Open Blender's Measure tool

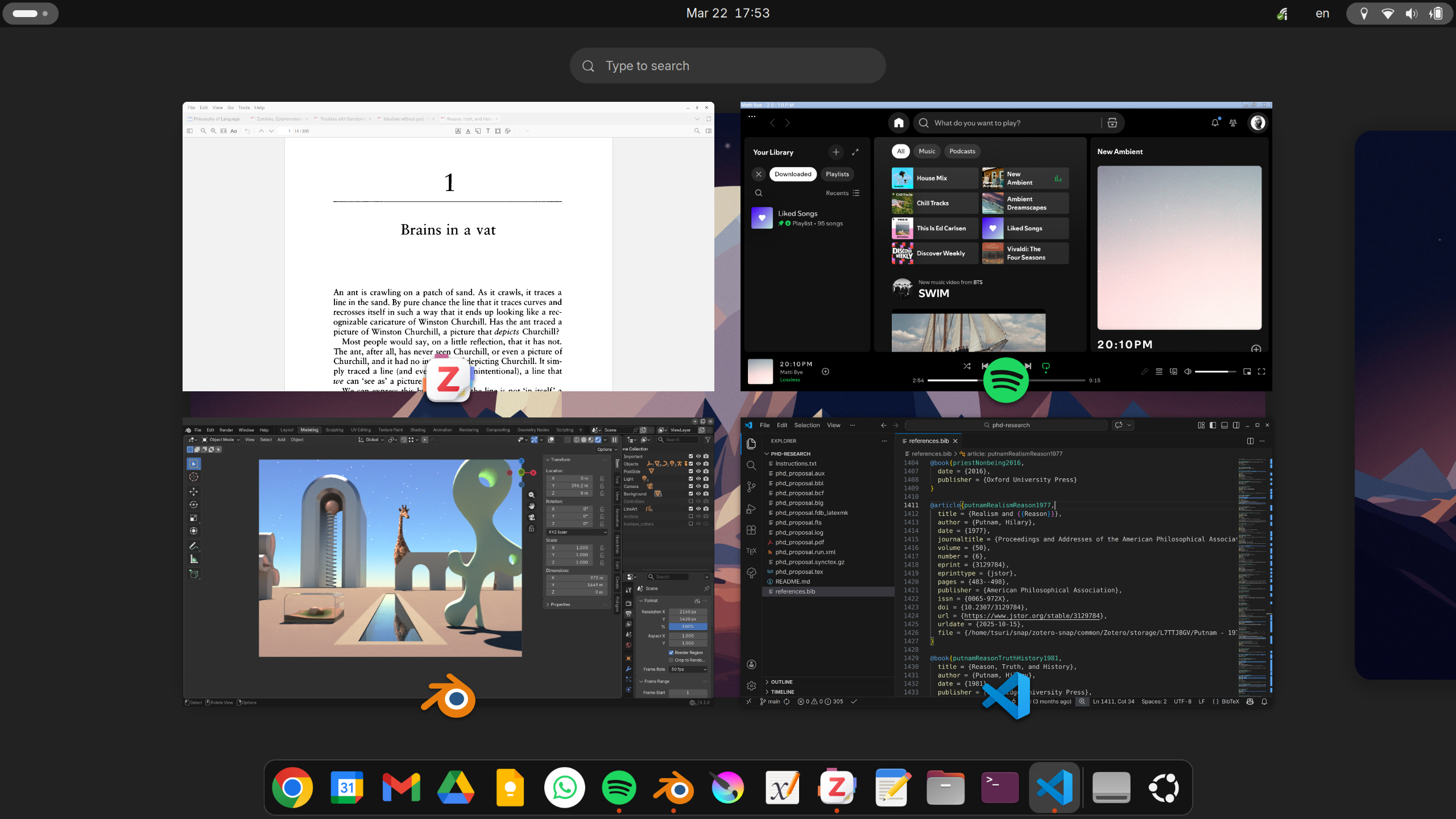coord(194,559)
